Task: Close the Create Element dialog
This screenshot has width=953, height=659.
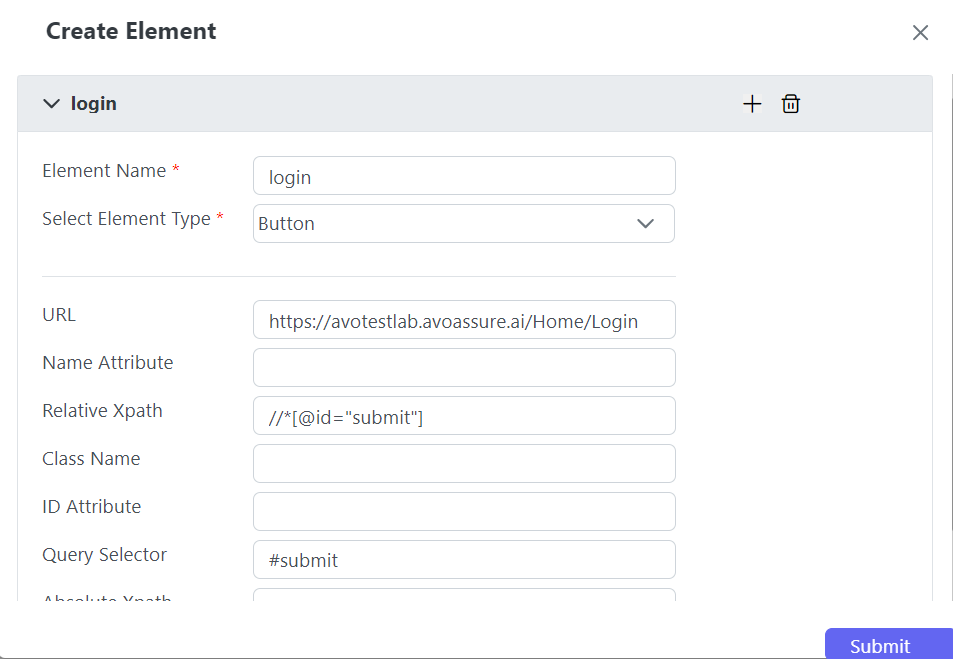Action: tap(920, 33)
